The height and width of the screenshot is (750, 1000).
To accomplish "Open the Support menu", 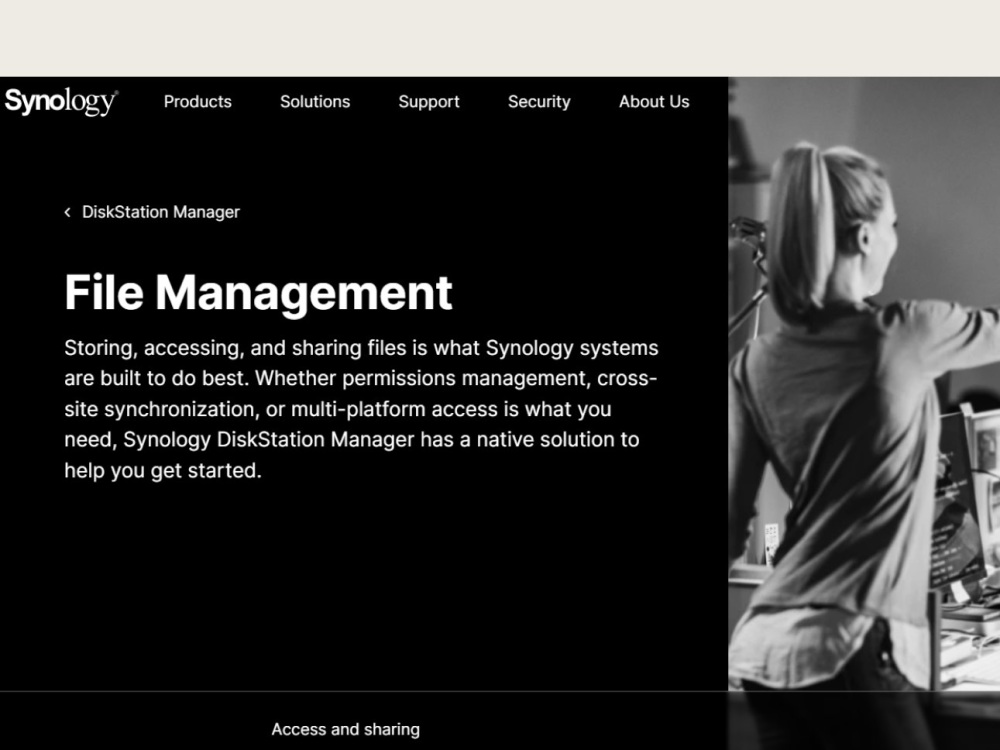I will [429, 102].
